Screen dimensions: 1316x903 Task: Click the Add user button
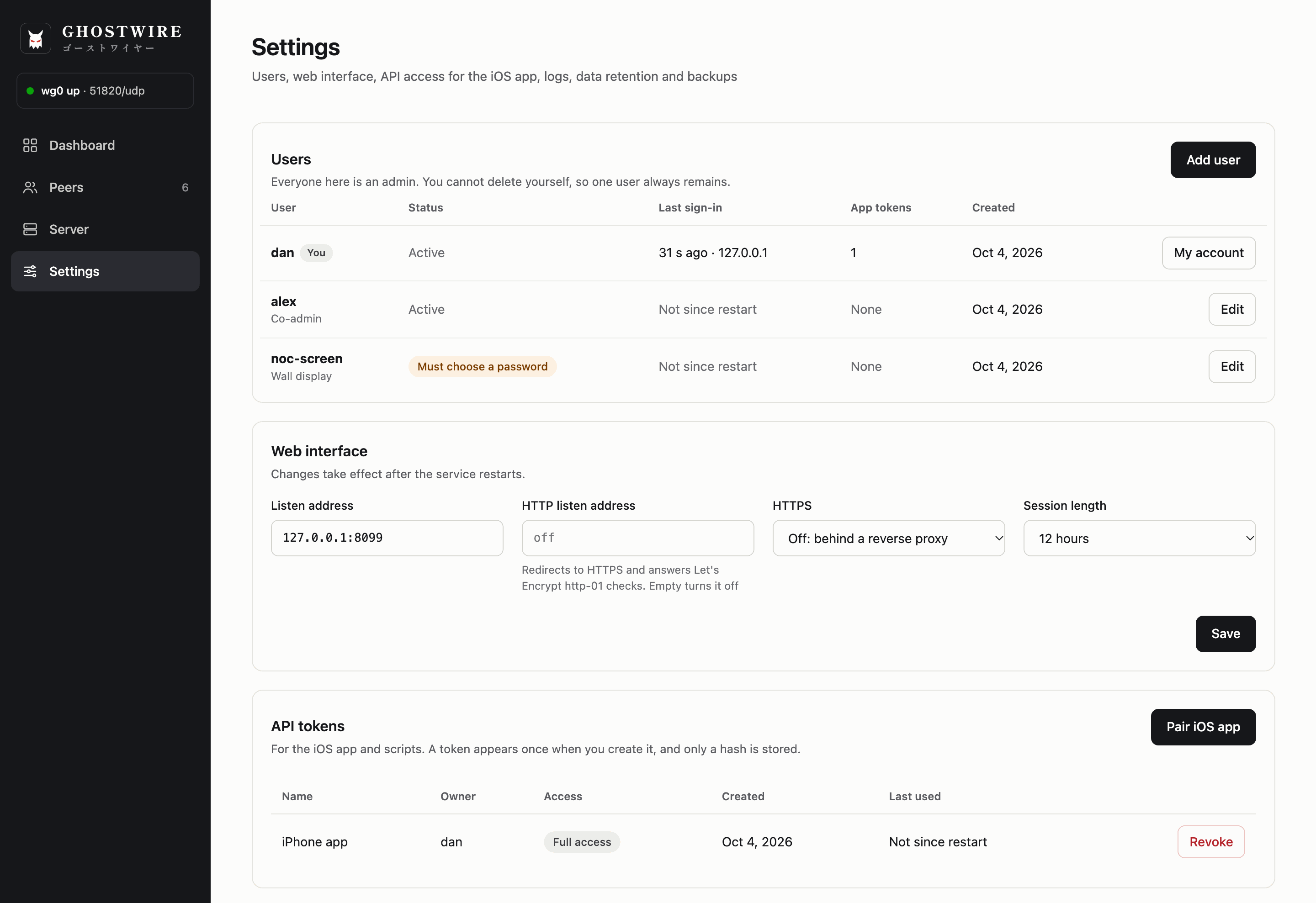coord(1213,160)
